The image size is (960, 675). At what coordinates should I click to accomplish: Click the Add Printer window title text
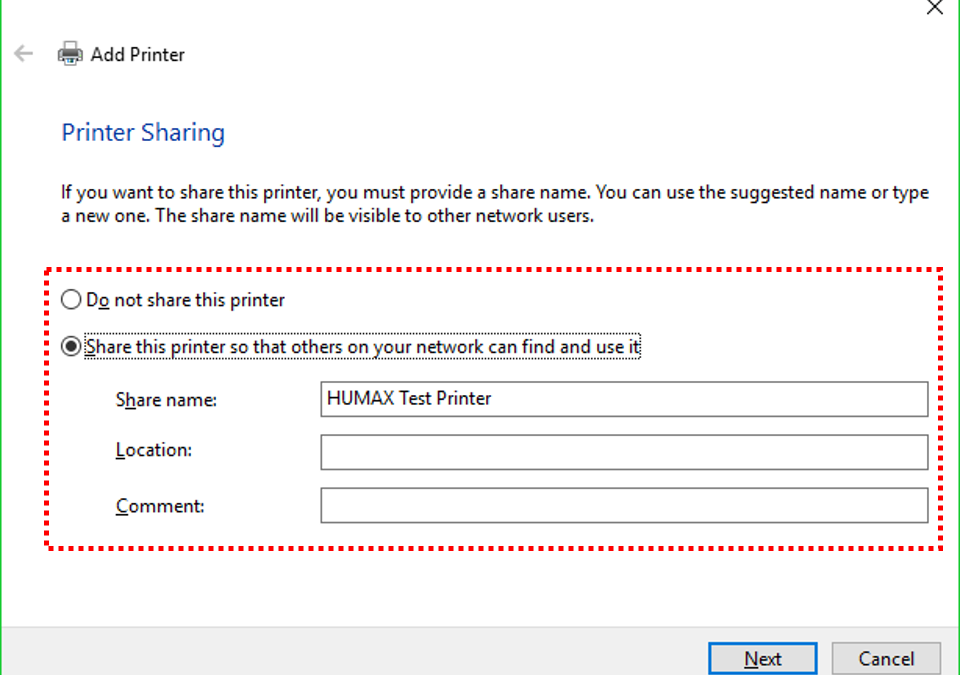pos(138,55)
